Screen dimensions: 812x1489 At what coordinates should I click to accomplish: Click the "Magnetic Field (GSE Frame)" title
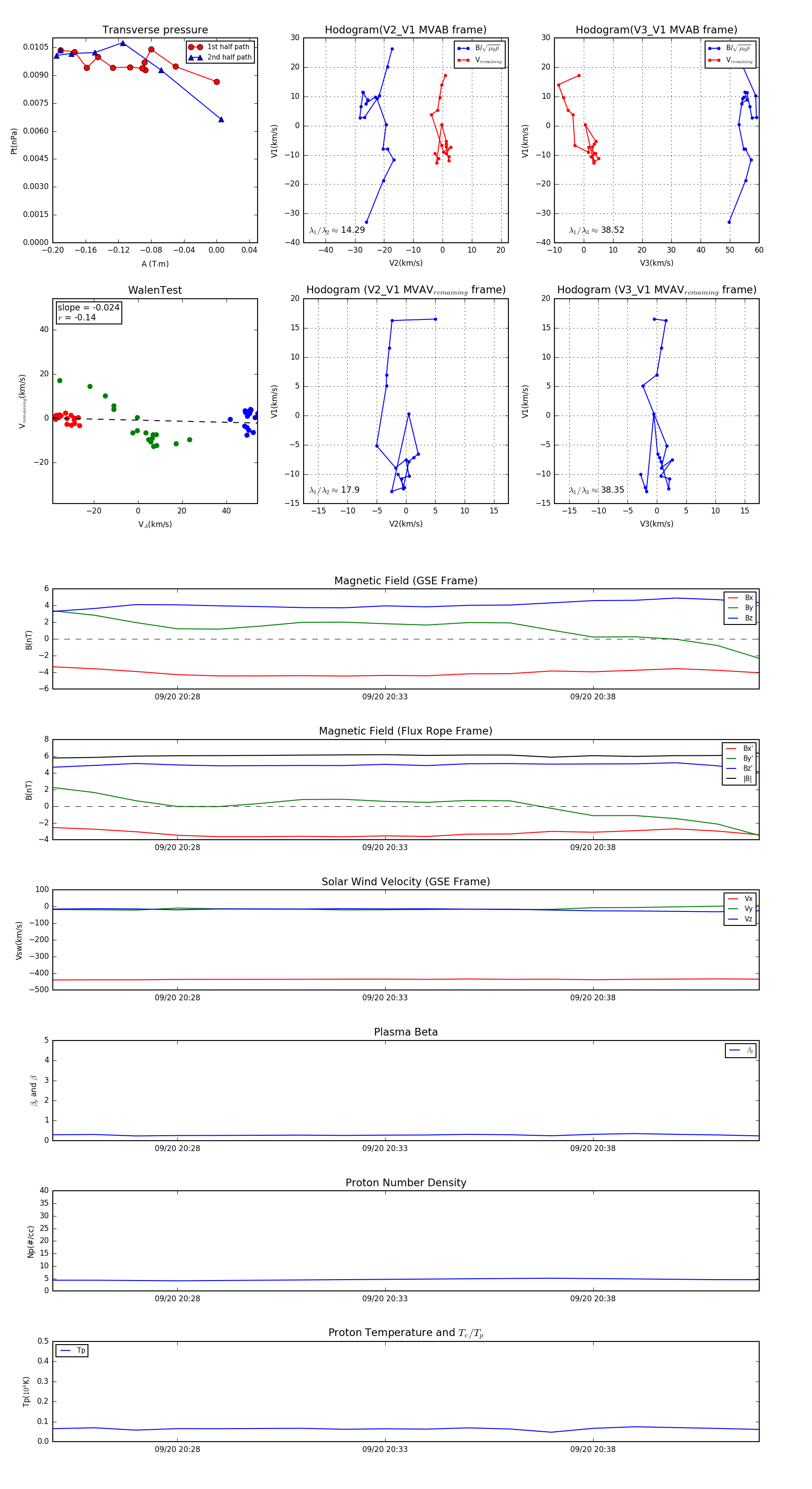(x=406, y=581)
